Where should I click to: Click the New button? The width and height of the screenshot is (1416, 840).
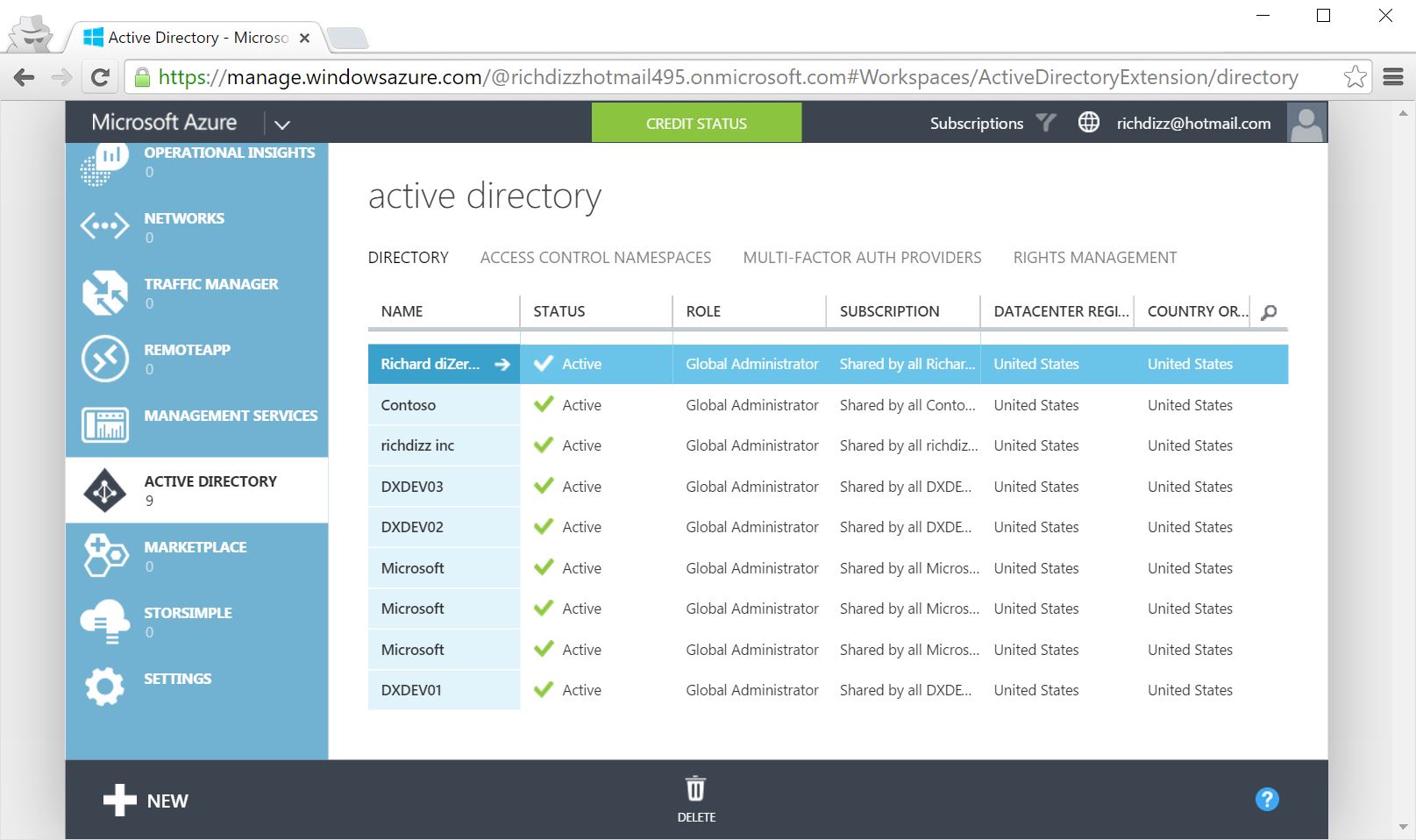coord(146,801)
